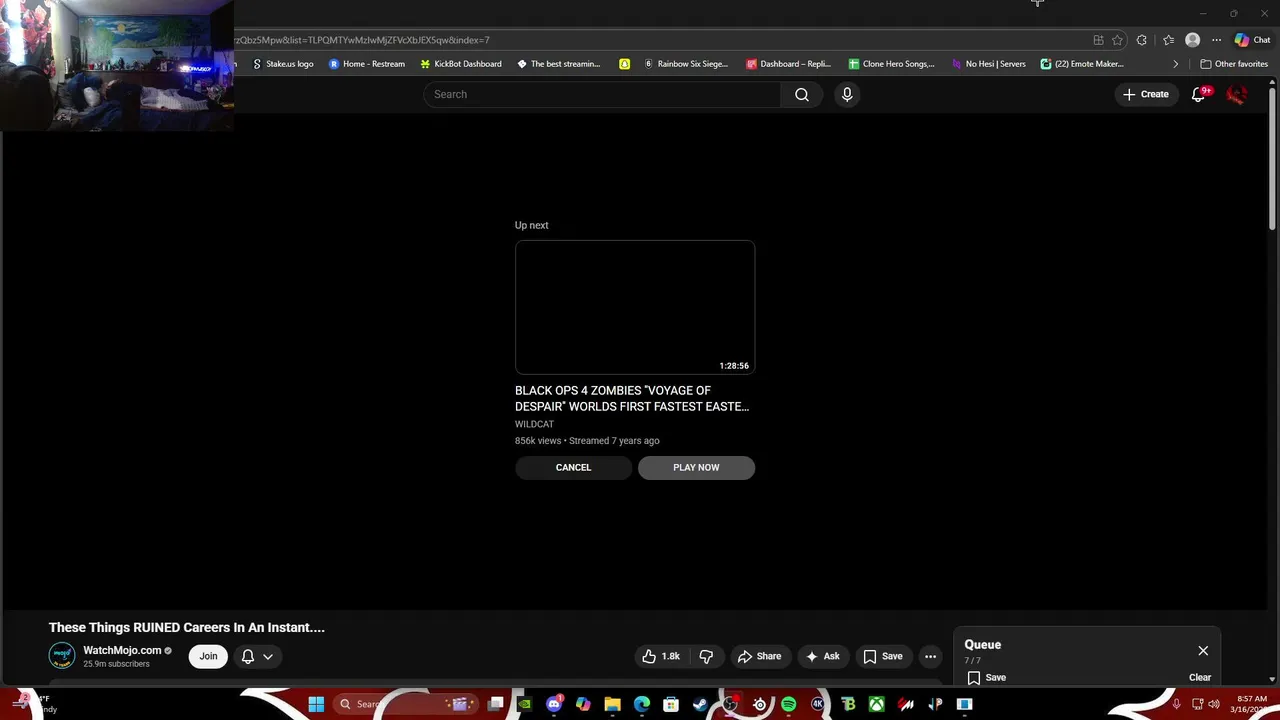The width and height of the screenshot is (1280, 720).
Task: Open Home - Restream bookmark
Action: tap(367, 64)
